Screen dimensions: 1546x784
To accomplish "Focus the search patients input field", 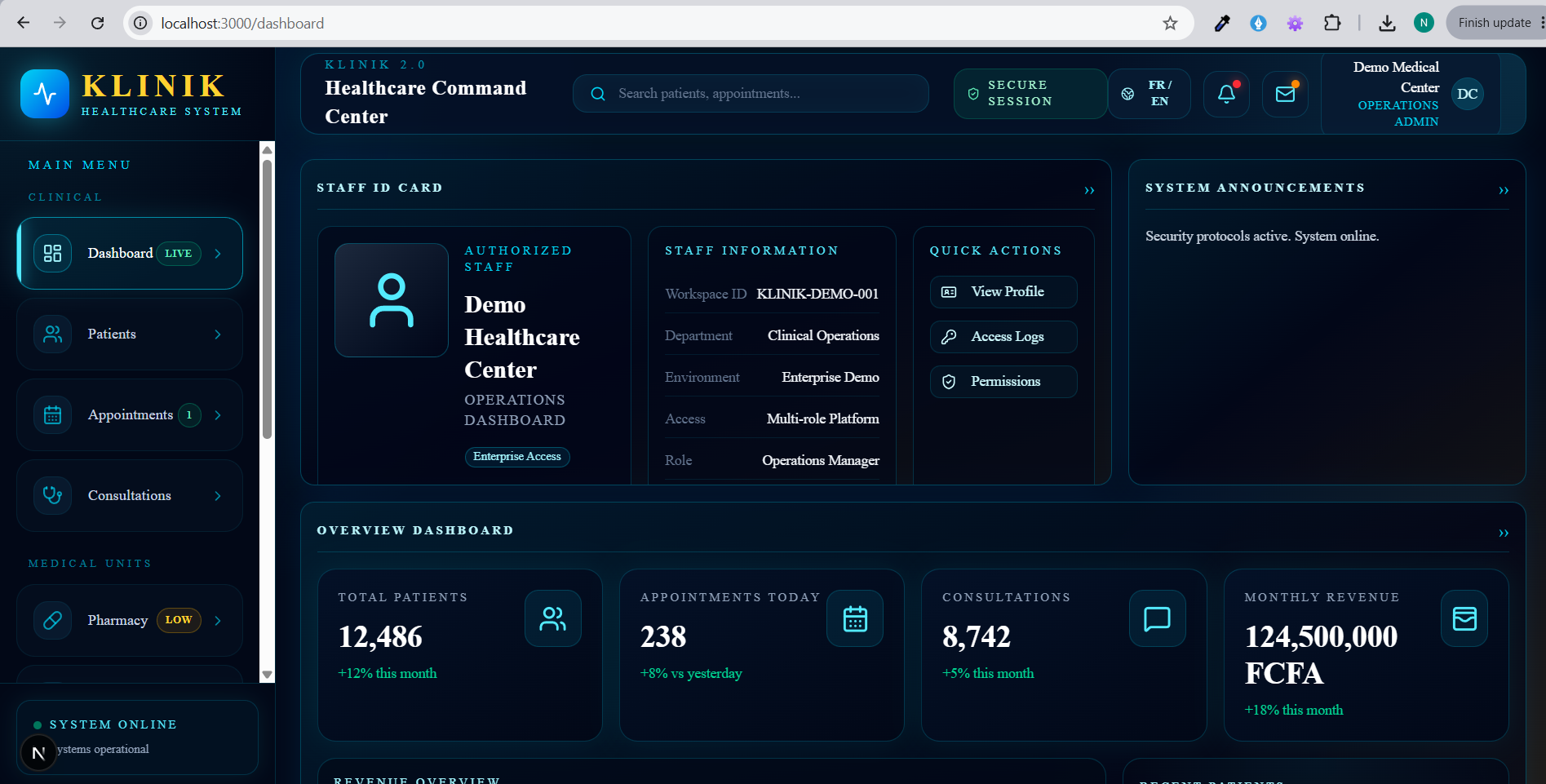I will 751,94.
